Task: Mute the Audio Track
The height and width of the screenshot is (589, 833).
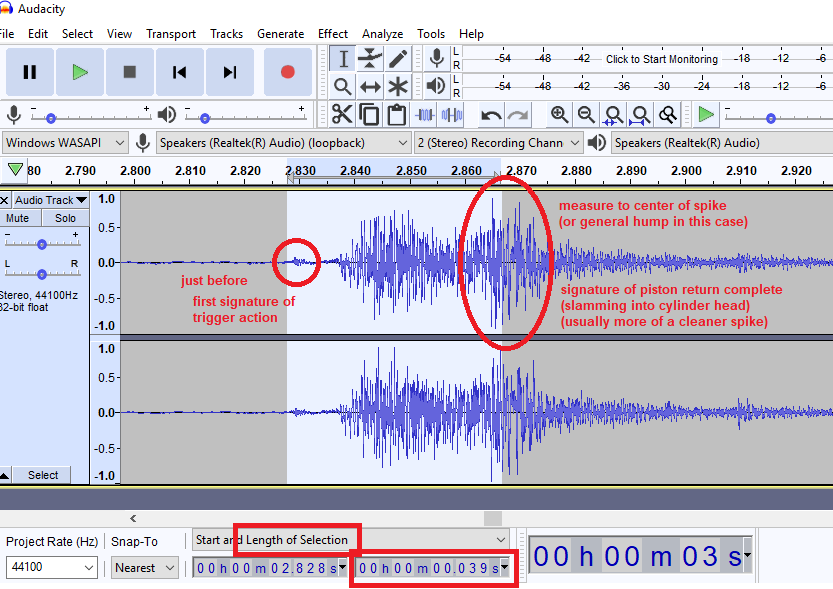Action: click(x=17, y=218)
